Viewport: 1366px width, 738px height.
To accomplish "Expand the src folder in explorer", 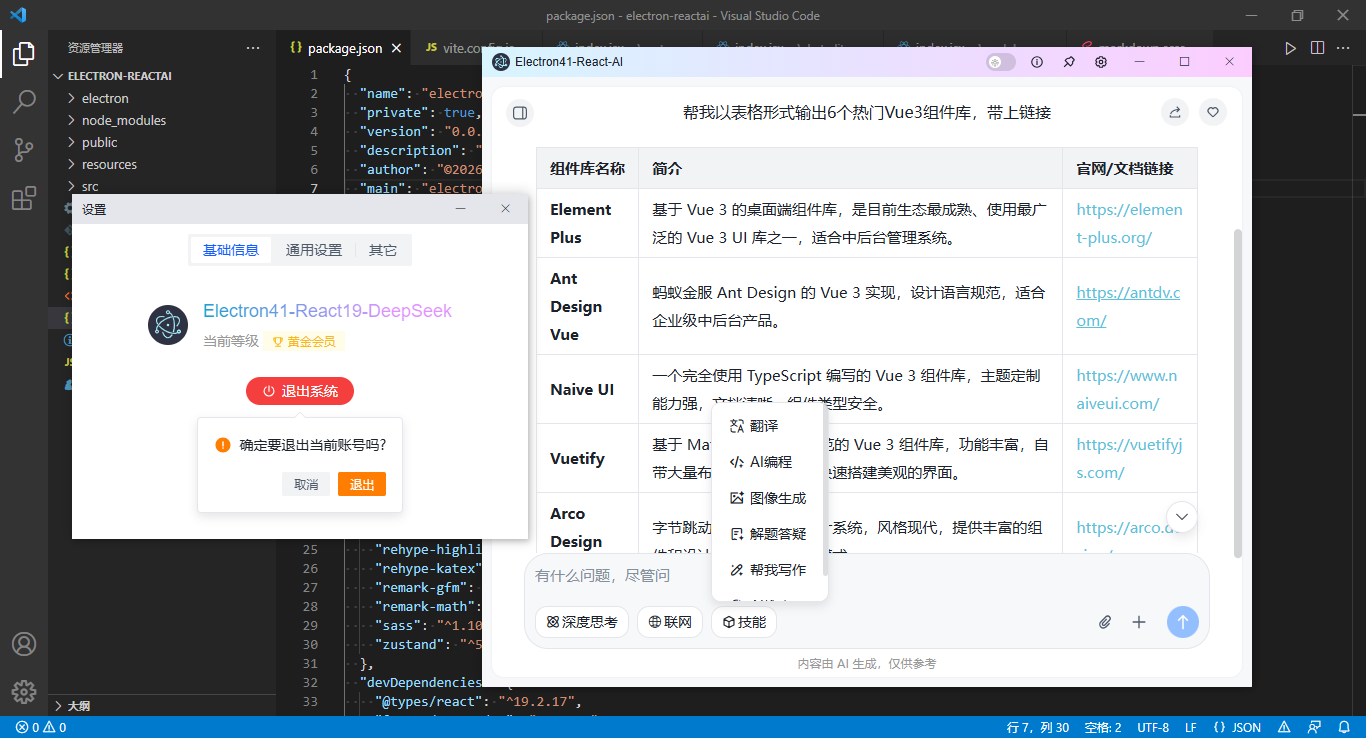I will click(162, 186).
